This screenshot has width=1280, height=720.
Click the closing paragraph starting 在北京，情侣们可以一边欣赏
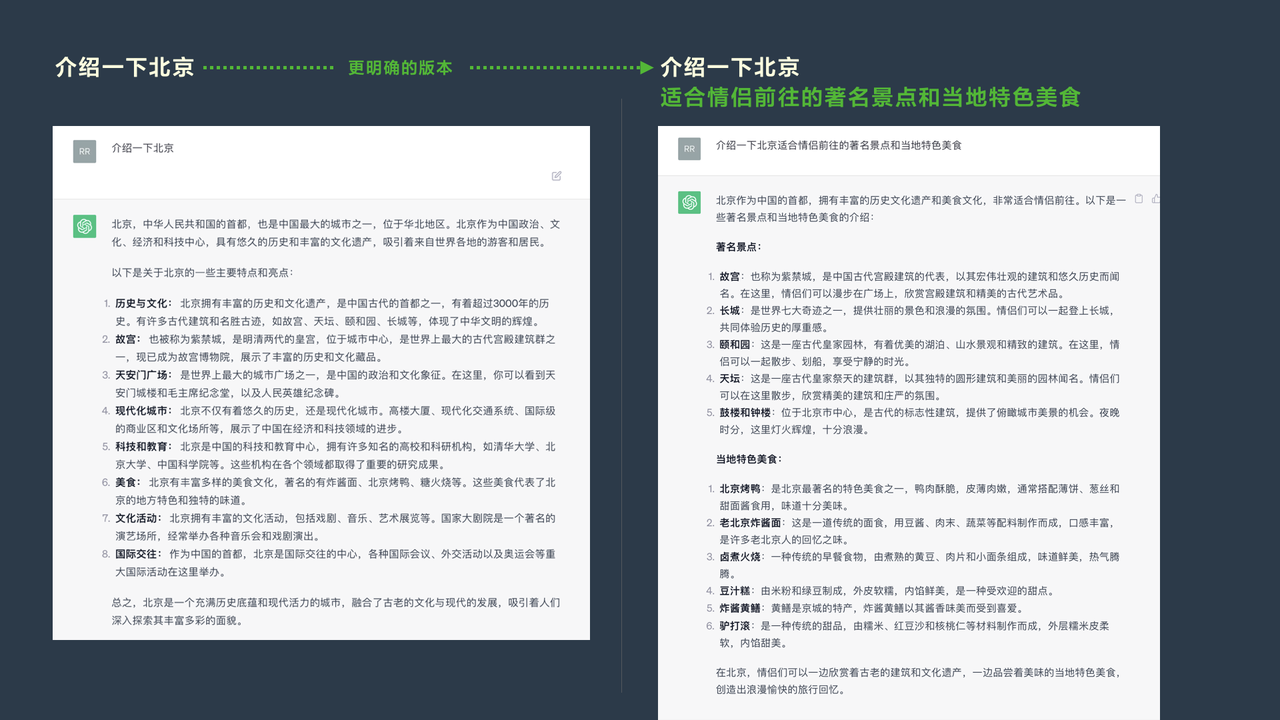[918, 681]
